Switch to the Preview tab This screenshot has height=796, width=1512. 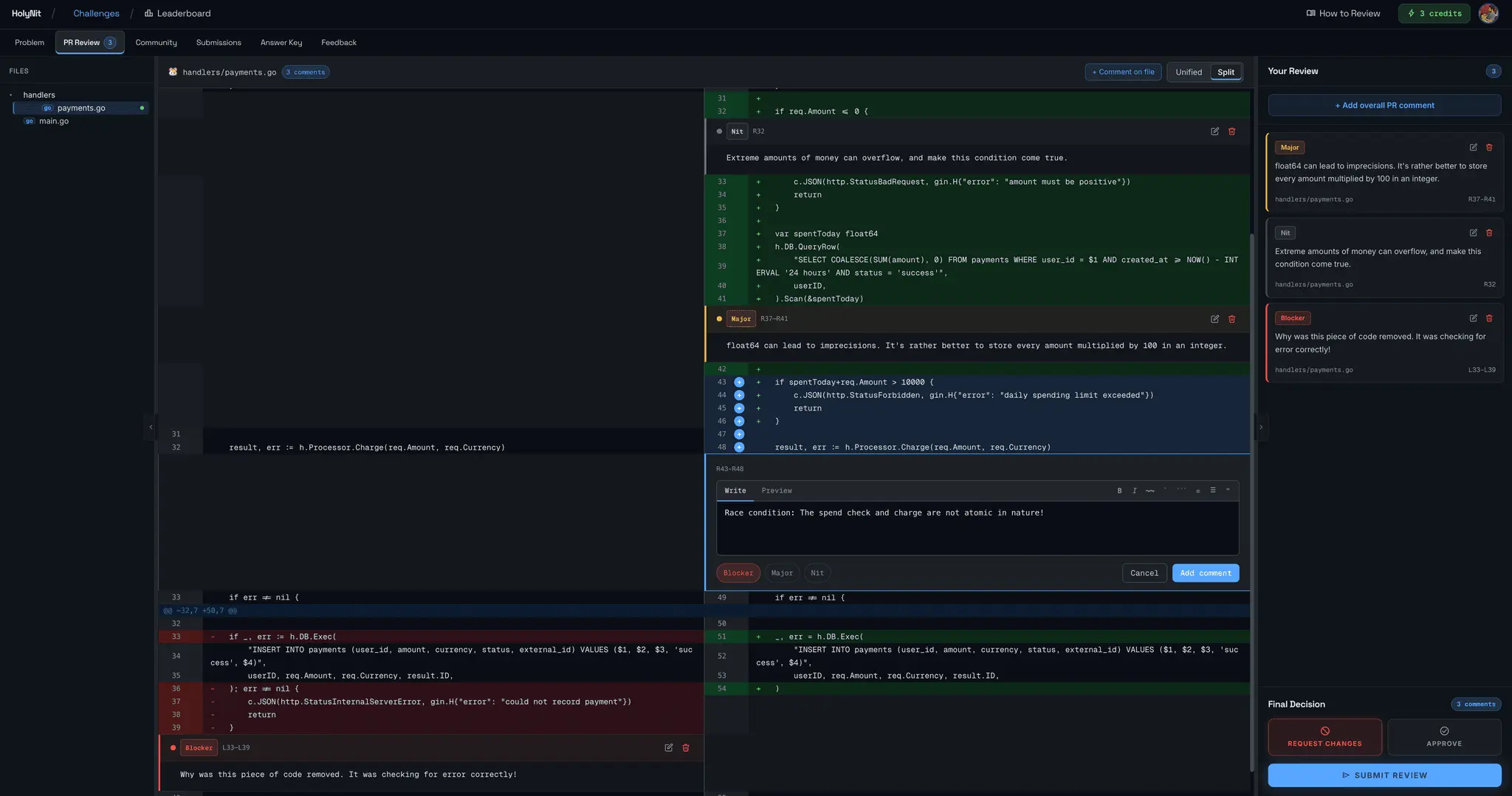pyautogui.click(x=777, y=491)
